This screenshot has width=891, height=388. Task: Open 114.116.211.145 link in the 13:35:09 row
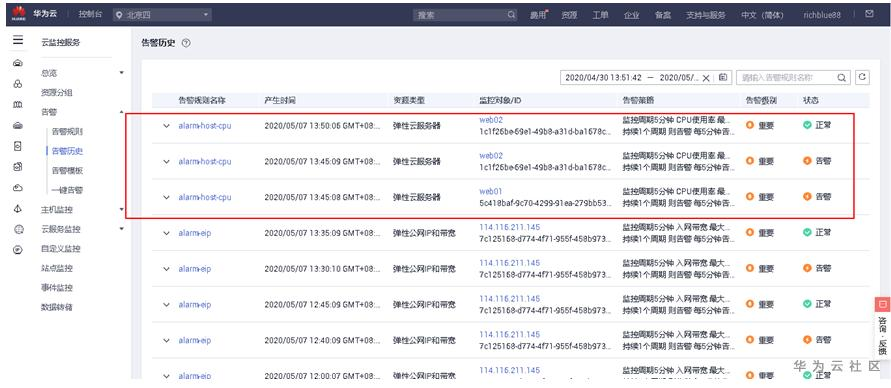[509, 227]
